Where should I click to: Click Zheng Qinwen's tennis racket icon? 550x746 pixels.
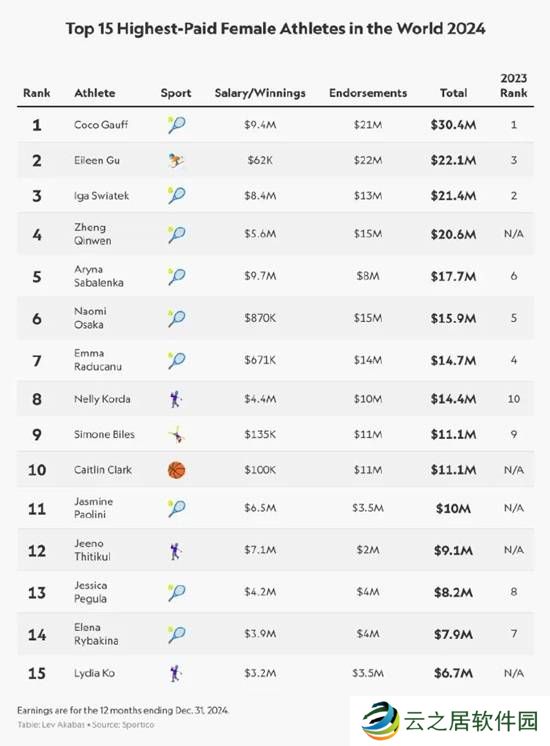pyautogui.click(x=176, y=234)
